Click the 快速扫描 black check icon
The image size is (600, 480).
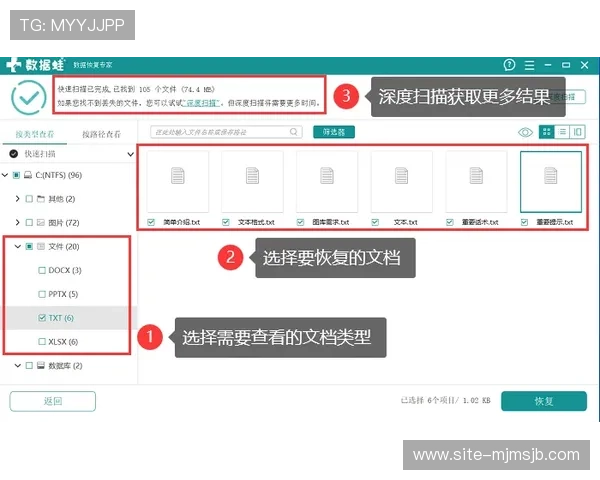(14, 154)
